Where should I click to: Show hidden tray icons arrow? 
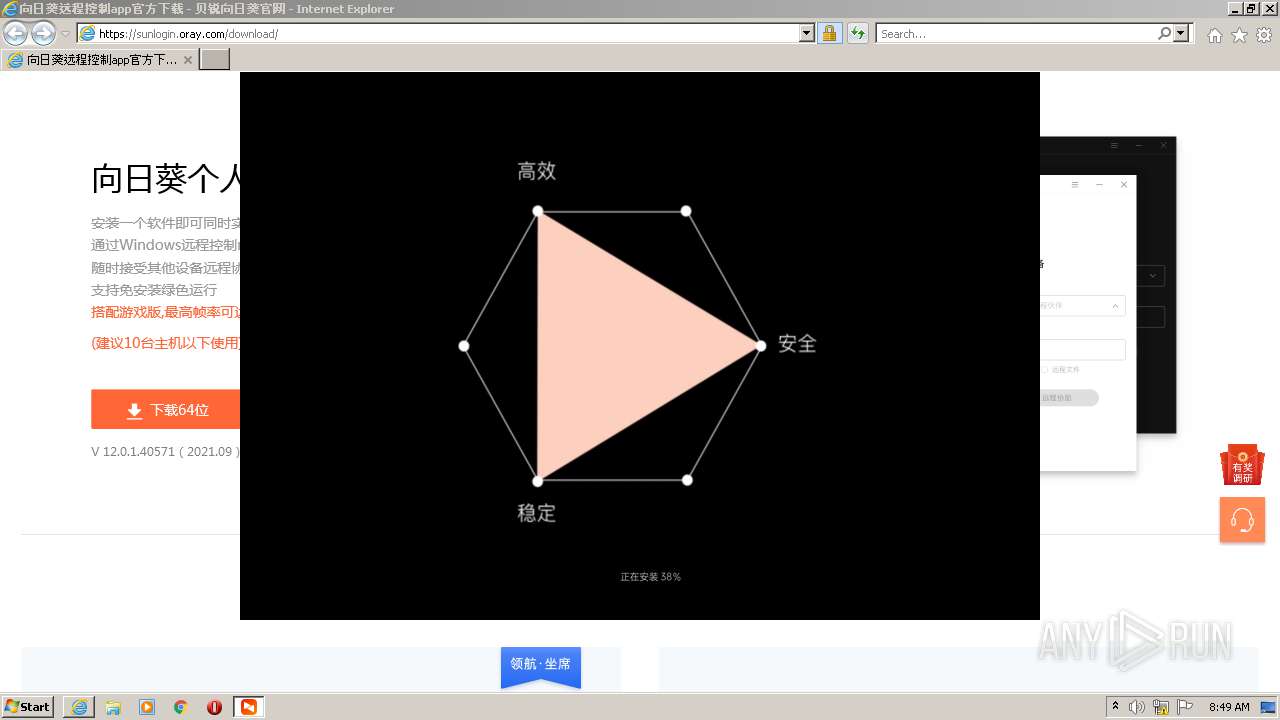tap(1115, 706)
